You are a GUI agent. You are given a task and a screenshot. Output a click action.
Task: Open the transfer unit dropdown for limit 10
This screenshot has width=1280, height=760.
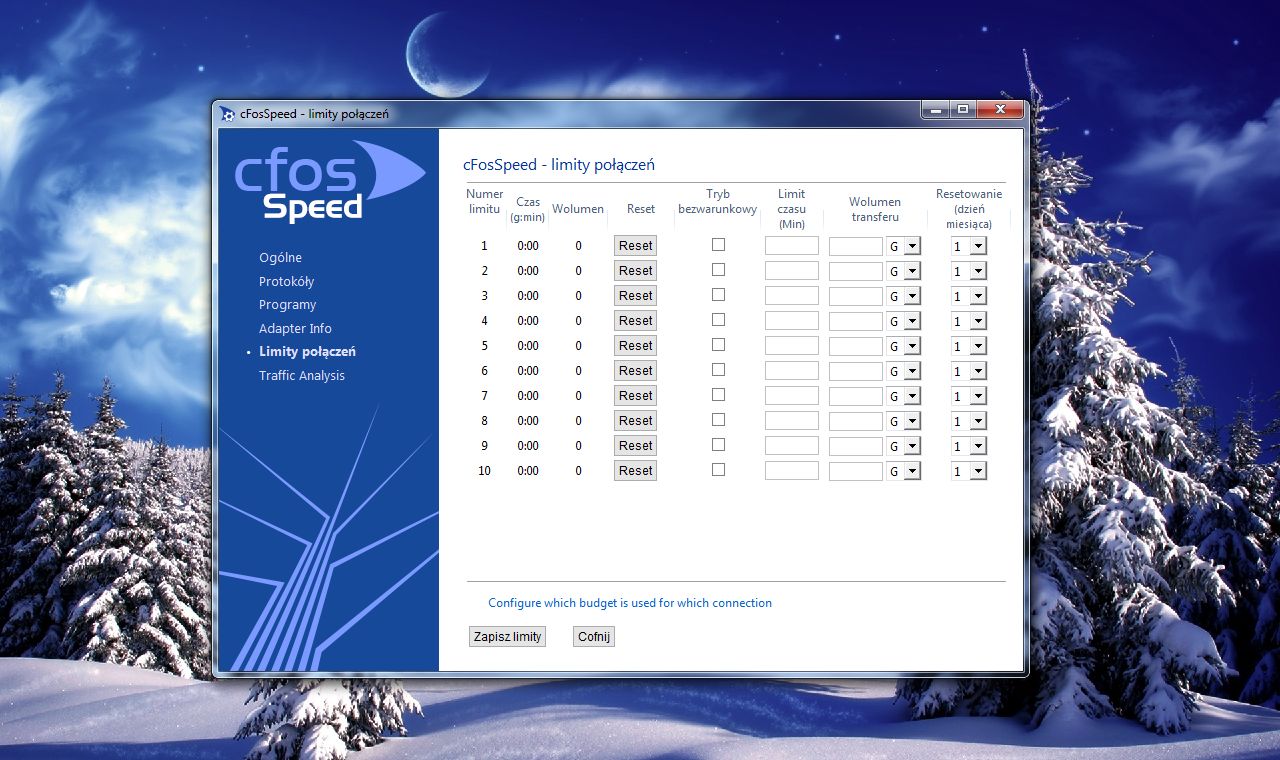(904, 471)
